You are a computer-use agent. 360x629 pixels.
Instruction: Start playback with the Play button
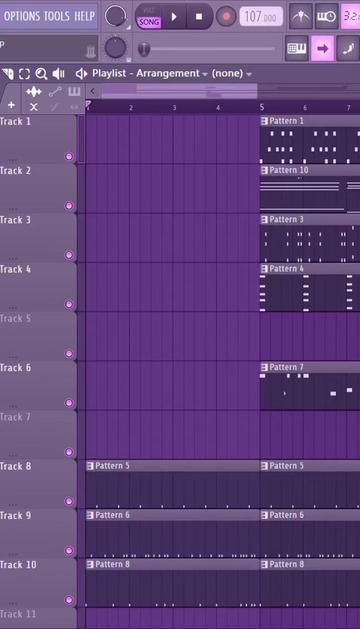[174, 17]
